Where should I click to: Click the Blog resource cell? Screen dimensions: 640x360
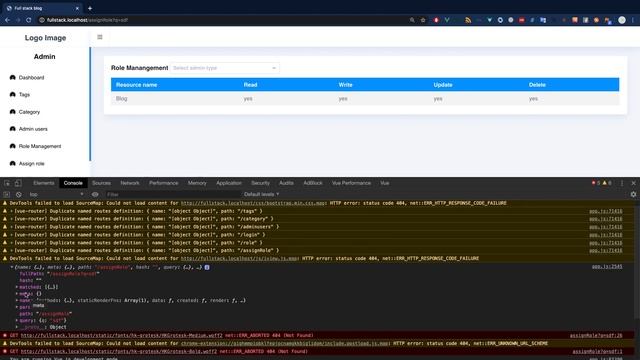tap(122, 98)
